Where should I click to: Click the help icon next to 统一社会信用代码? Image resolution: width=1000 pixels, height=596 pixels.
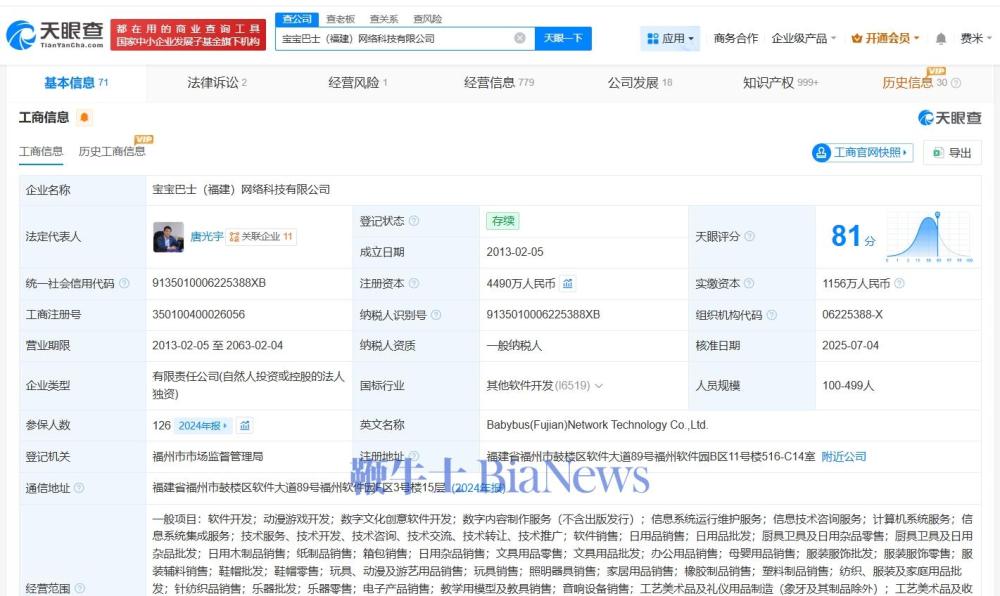[124, 284]
